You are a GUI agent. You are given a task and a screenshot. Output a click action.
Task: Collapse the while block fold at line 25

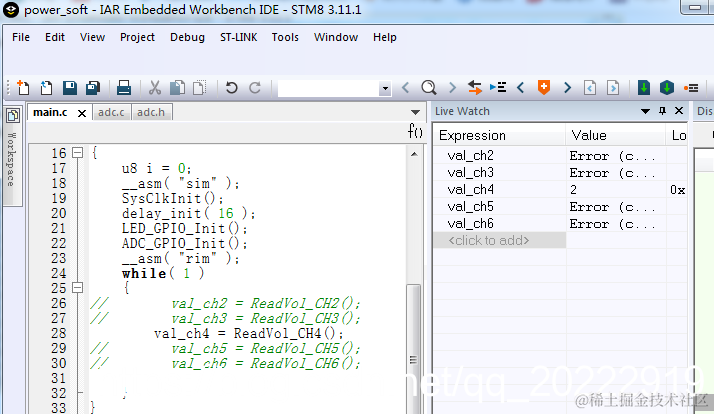(78, 288)
